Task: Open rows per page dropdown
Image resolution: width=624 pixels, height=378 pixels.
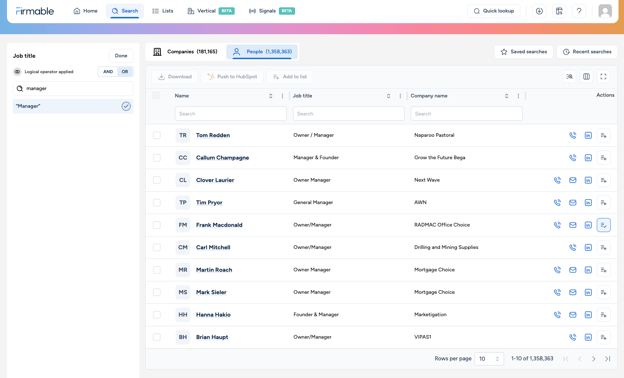Action: click(489, 359)
